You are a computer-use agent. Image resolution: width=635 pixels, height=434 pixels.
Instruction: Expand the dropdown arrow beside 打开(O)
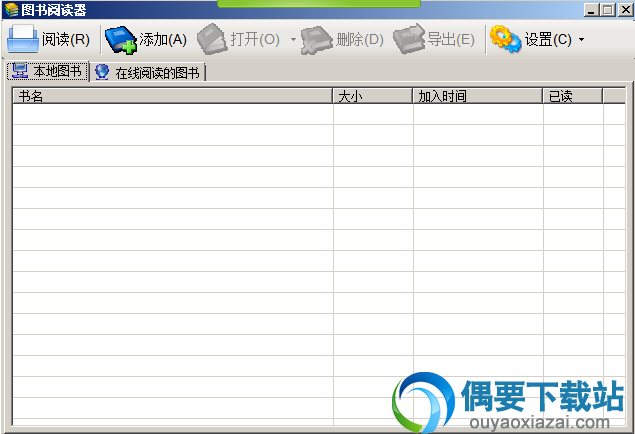point(293,40)
